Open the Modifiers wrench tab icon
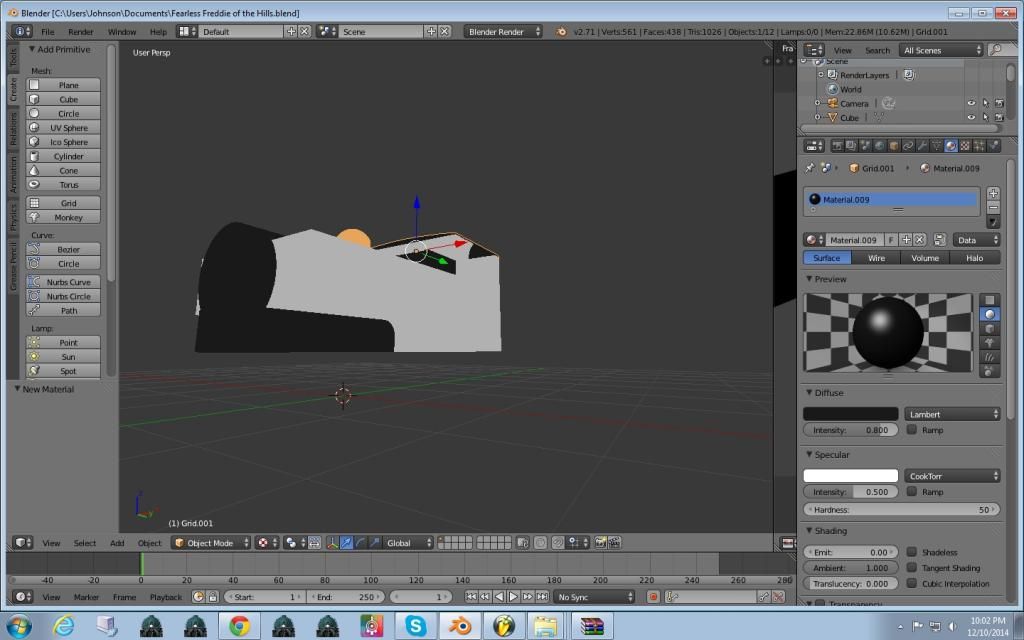This screenshot has height=640, width=1024. tap(923, 146)
